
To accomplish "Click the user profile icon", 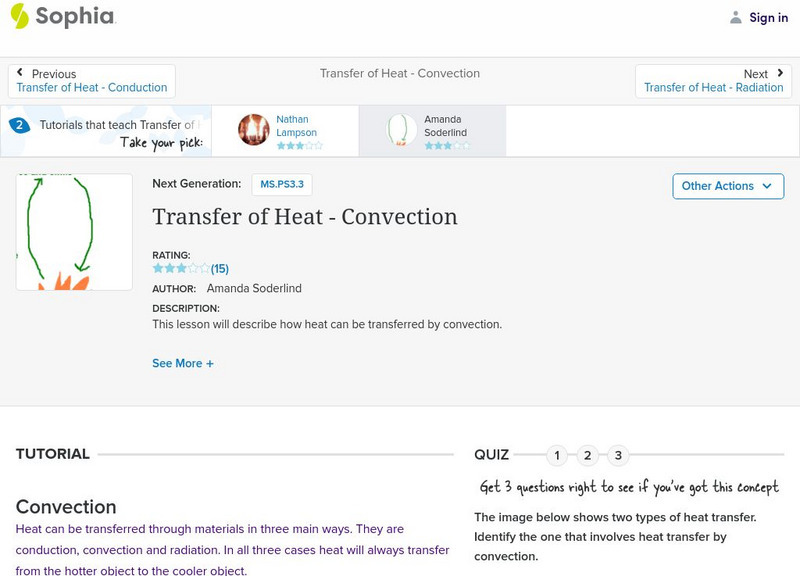I will coord(736,17).
